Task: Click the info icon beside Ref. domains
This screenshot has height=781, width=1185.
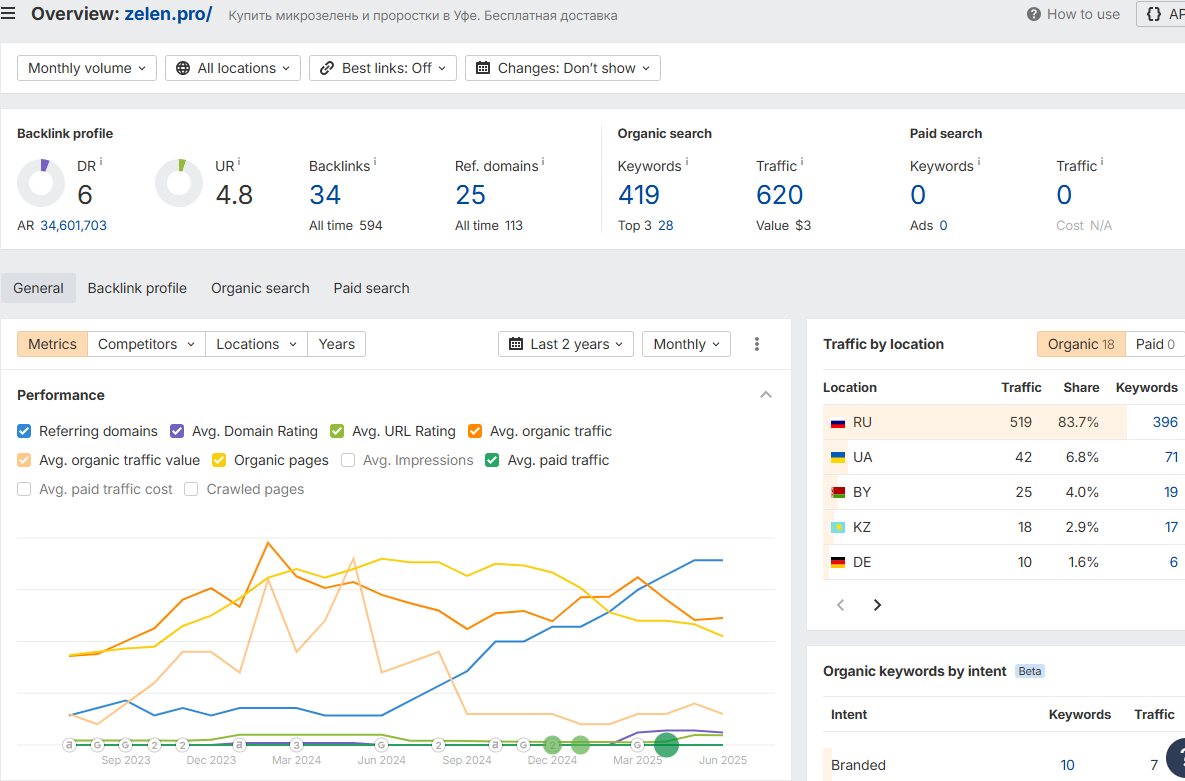Action: pyautogui.click(x=543, y=162)
